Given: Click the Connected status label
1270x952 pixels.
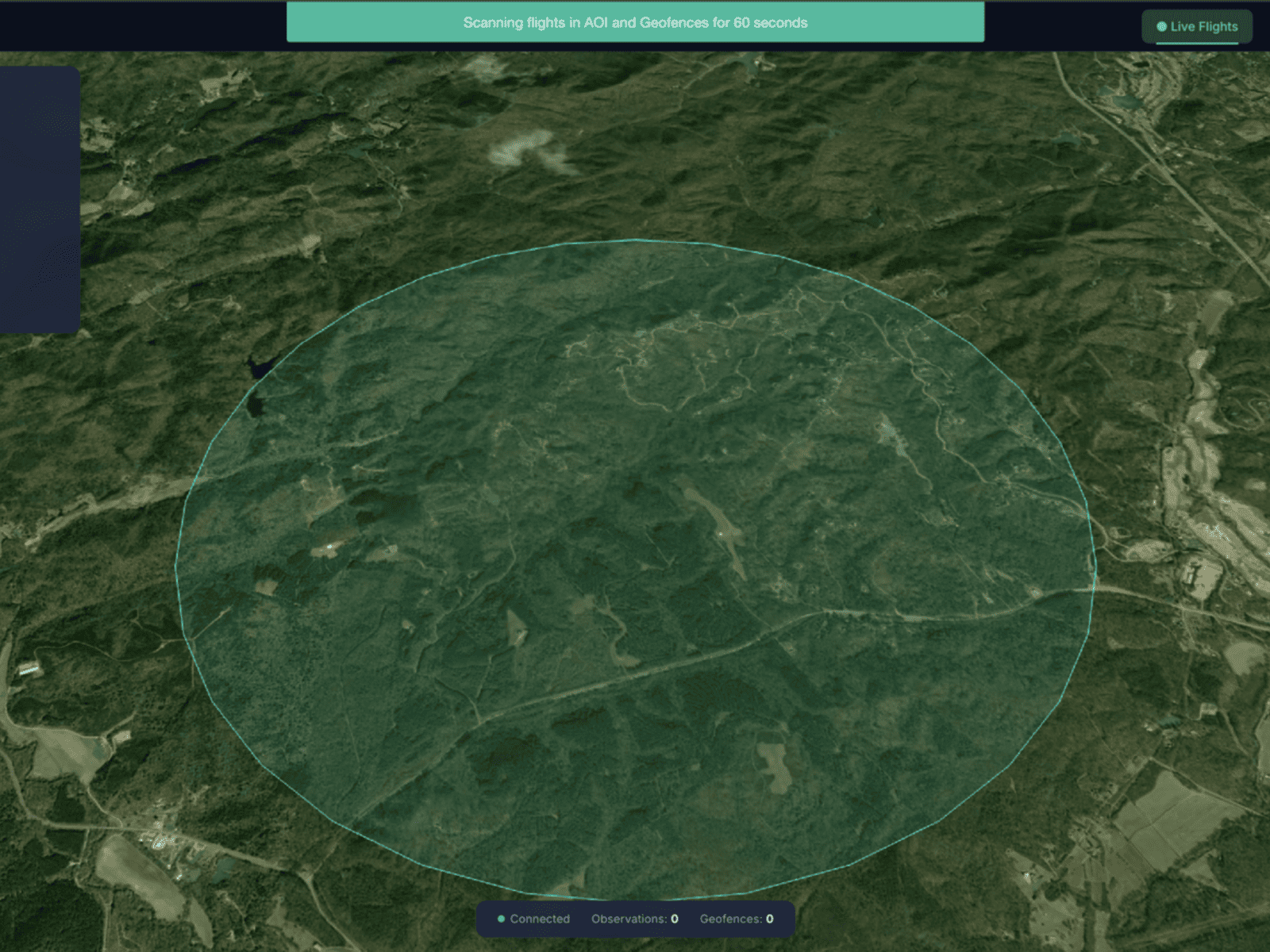Looking at the screenshot, I should 540,919.
